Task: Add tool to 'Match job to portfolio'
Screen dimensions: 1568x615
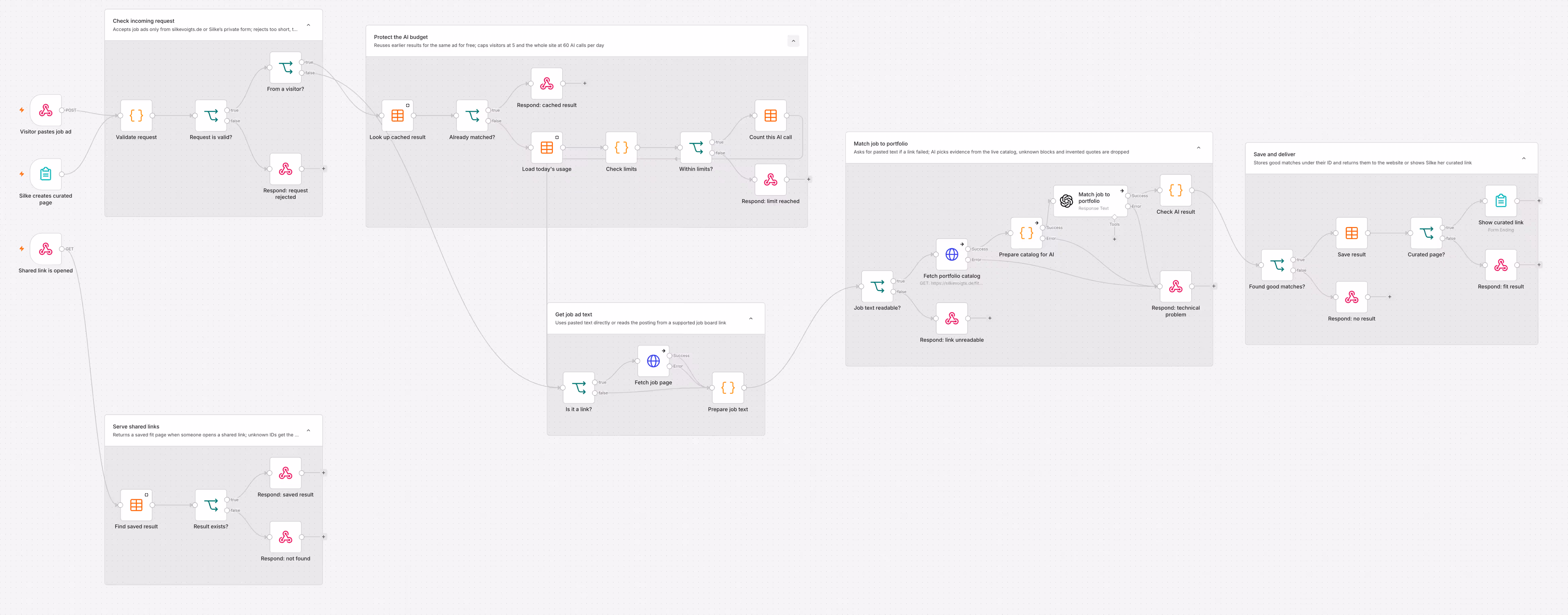Action: (x=1115, y=239)
